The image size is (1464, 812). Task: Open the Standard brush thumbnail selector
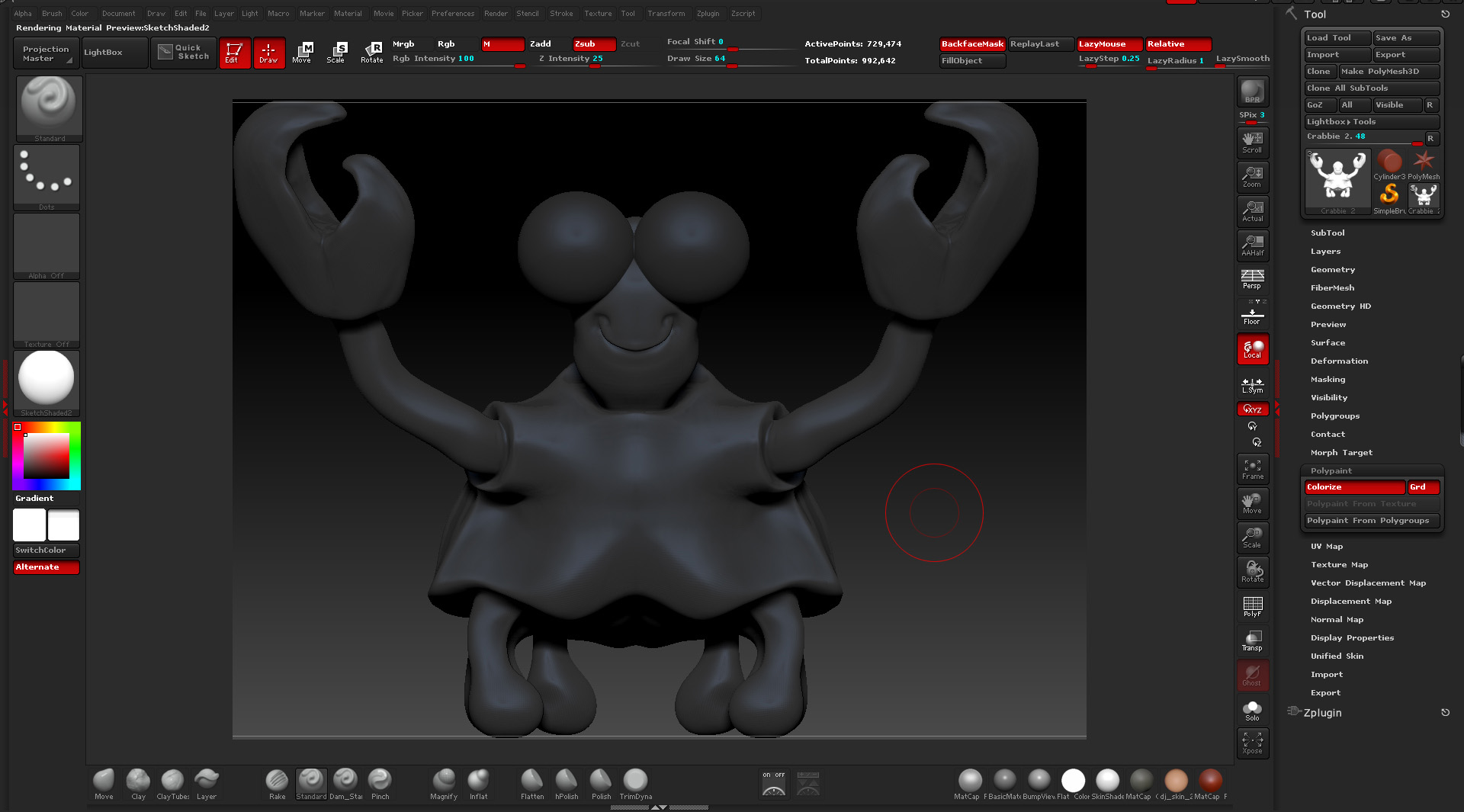50,108
